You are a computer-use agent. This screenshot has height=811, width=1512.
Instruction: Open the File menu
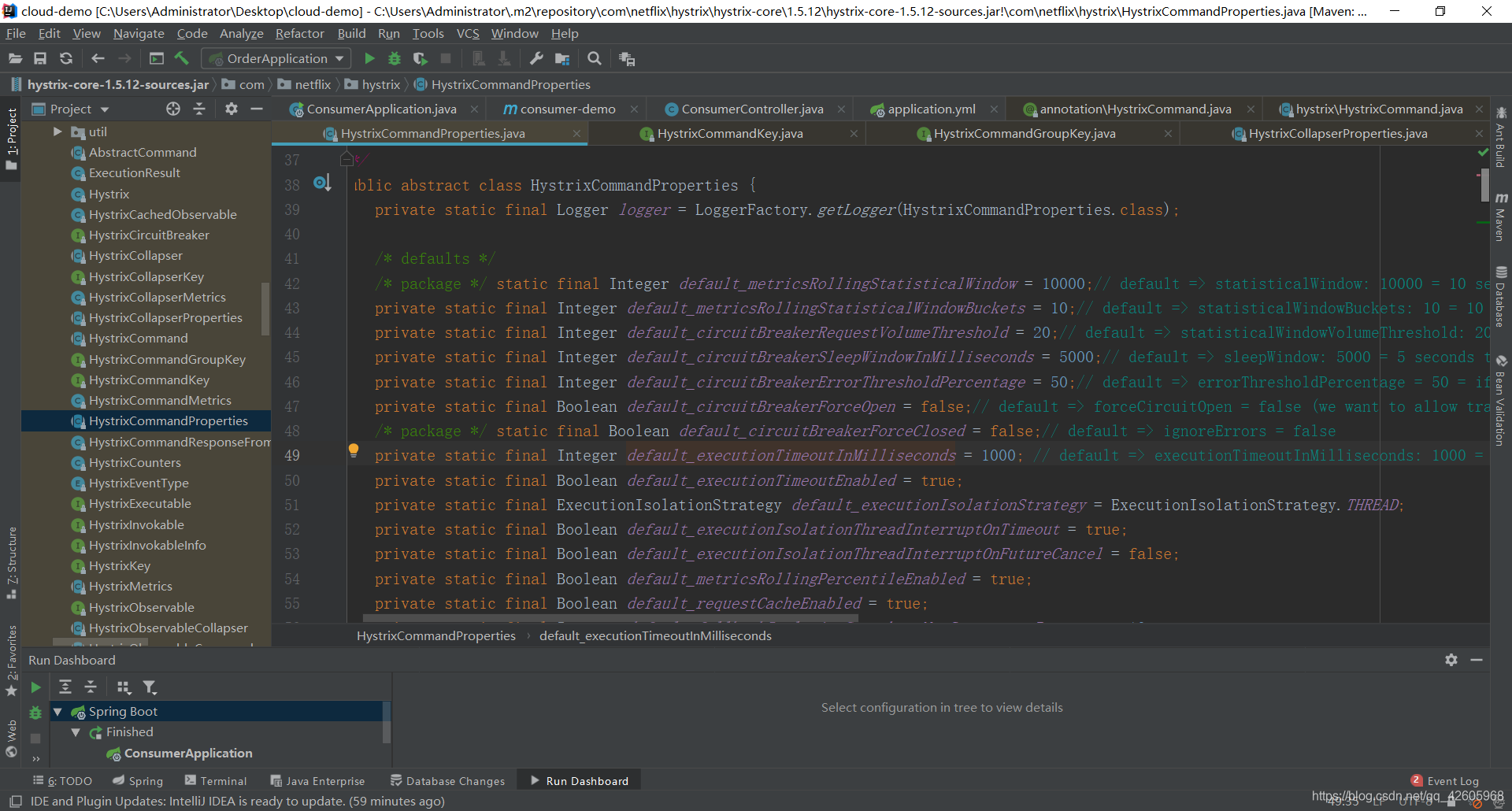(x=16, y=33)
